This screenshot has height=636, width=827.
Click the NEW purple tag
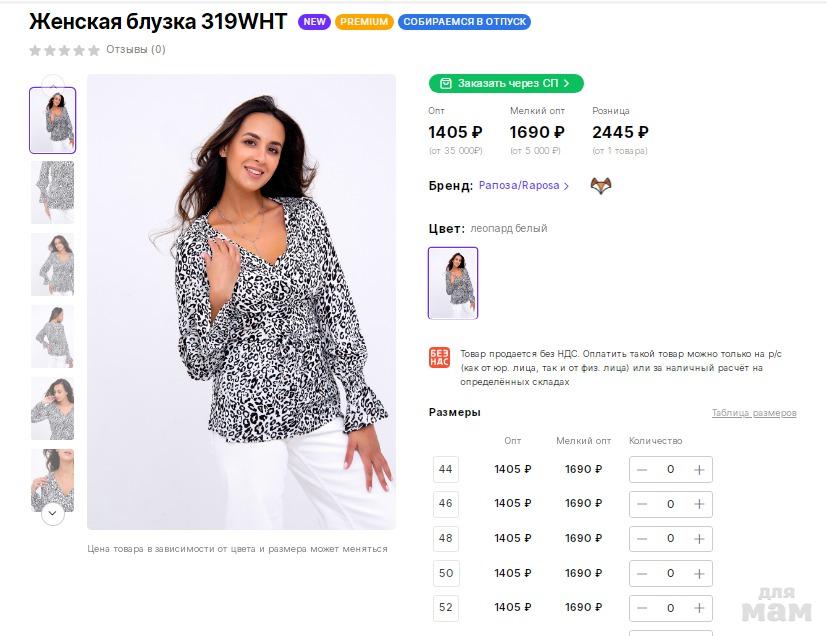(314, 22)
